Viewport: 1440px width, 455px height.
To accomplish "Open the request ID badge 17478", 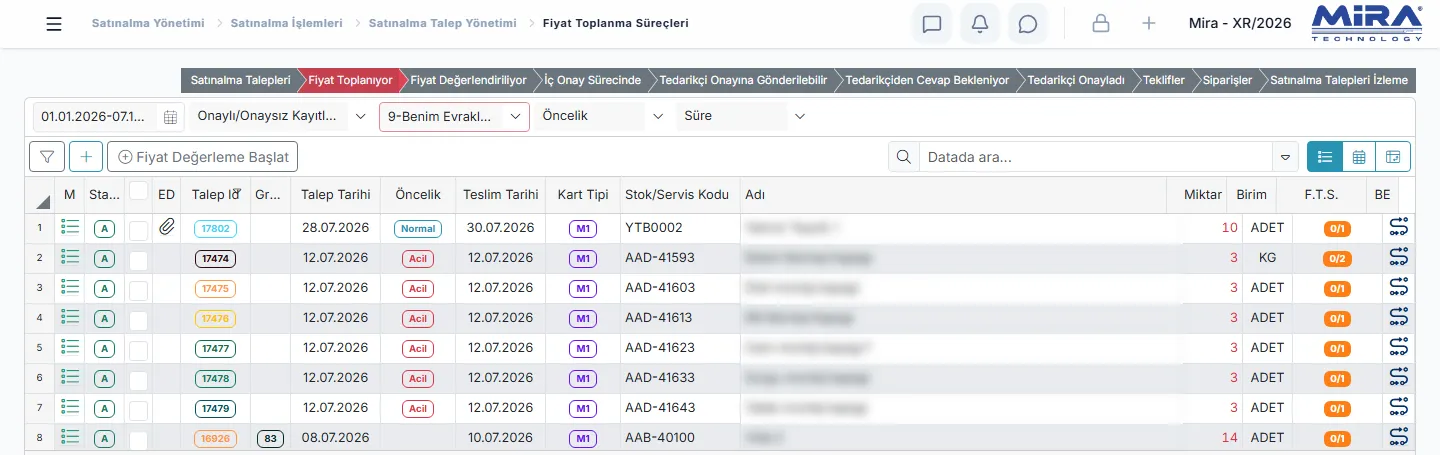I will [x=215, y=378].
